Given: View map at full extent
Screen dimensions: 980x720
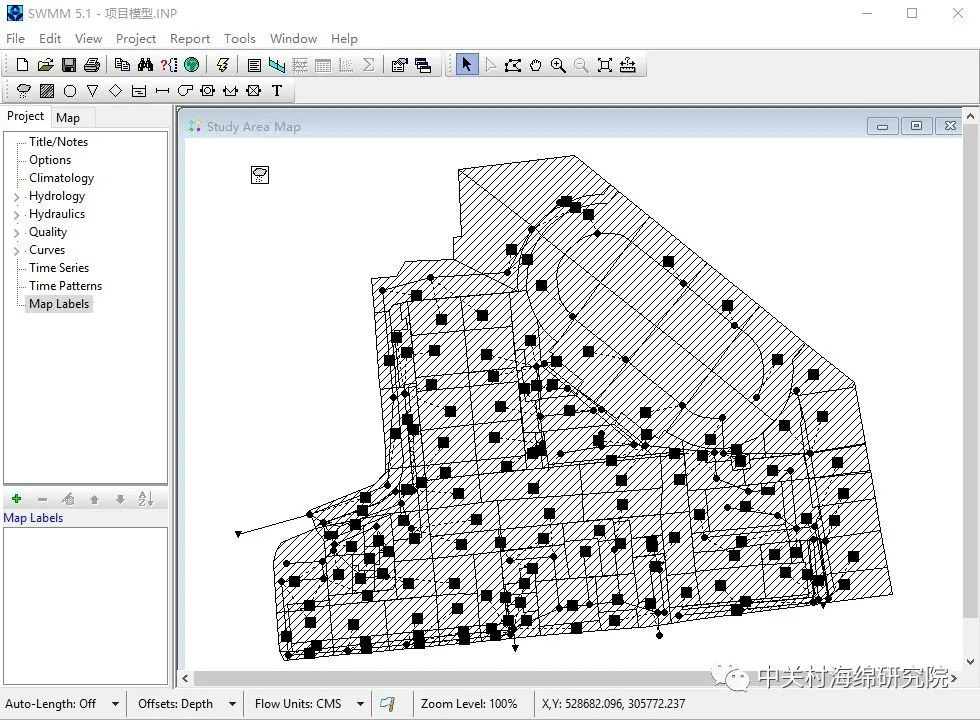Looking at the screenshot, I should [x=605, y=65].
